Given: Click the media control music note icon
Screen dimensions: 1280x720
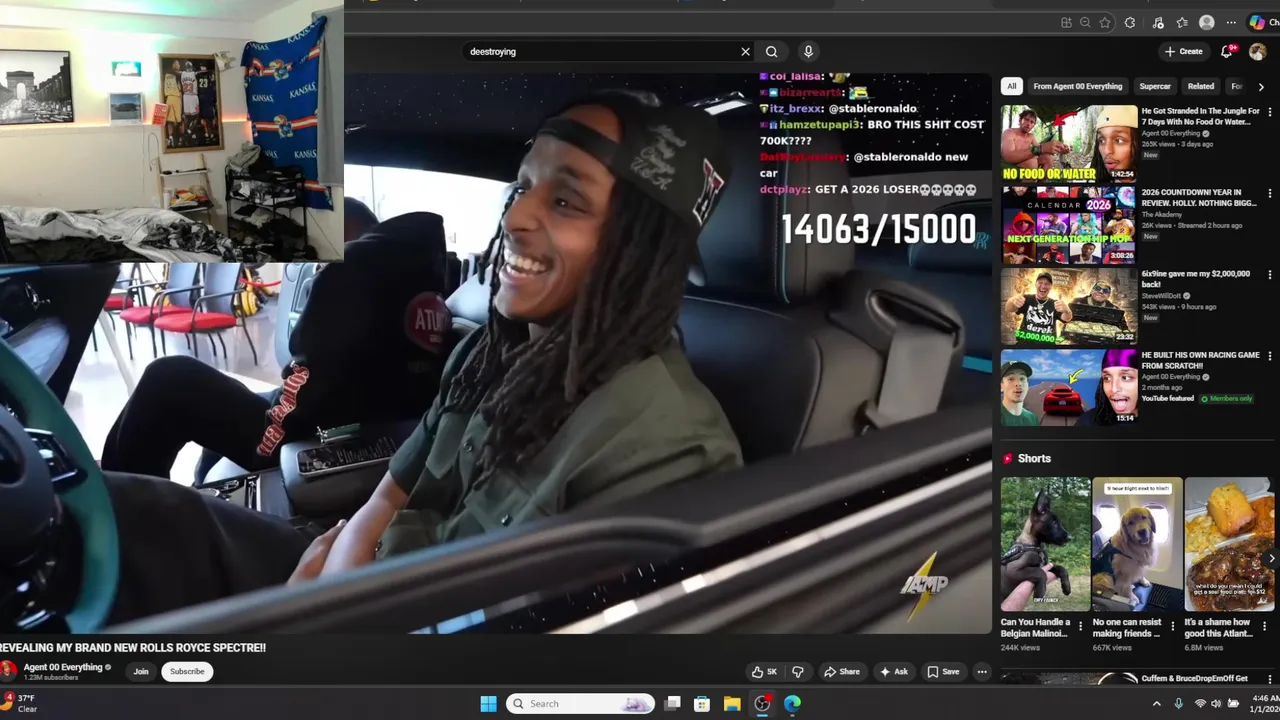Looking at the screenshot, I should click(1158, 23).
